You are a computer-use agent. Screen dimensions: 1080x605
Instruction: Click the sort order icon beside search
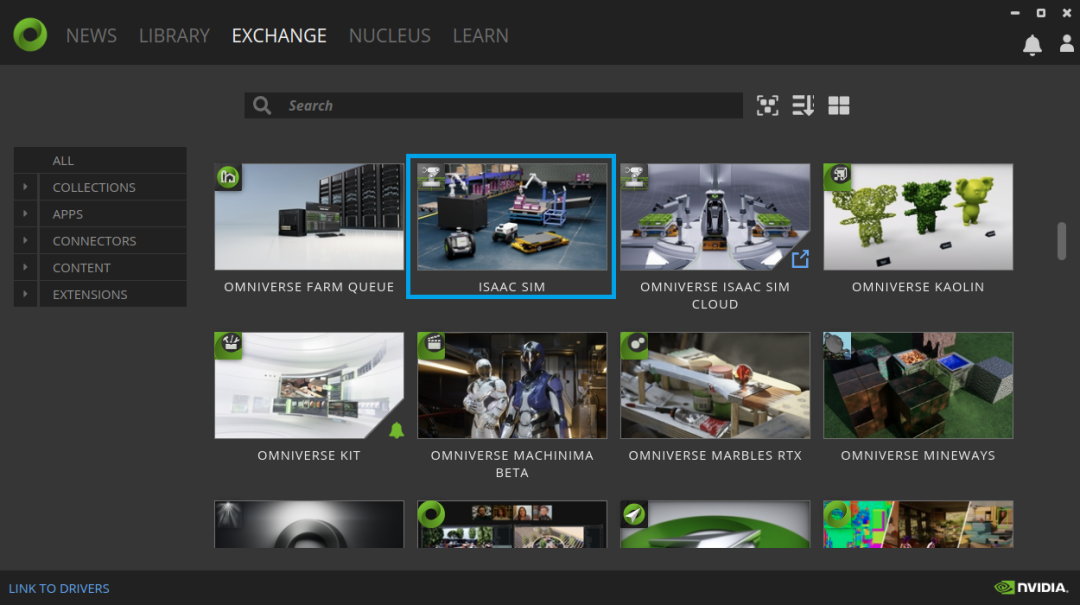click(802, 105)
